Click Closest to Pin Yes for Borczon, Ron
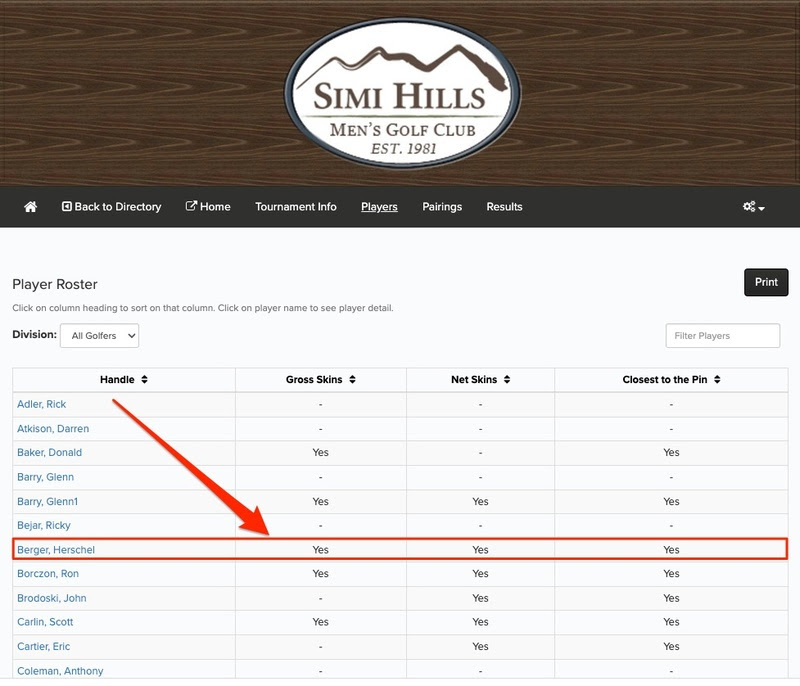800x686 pixels. point(671,573)
